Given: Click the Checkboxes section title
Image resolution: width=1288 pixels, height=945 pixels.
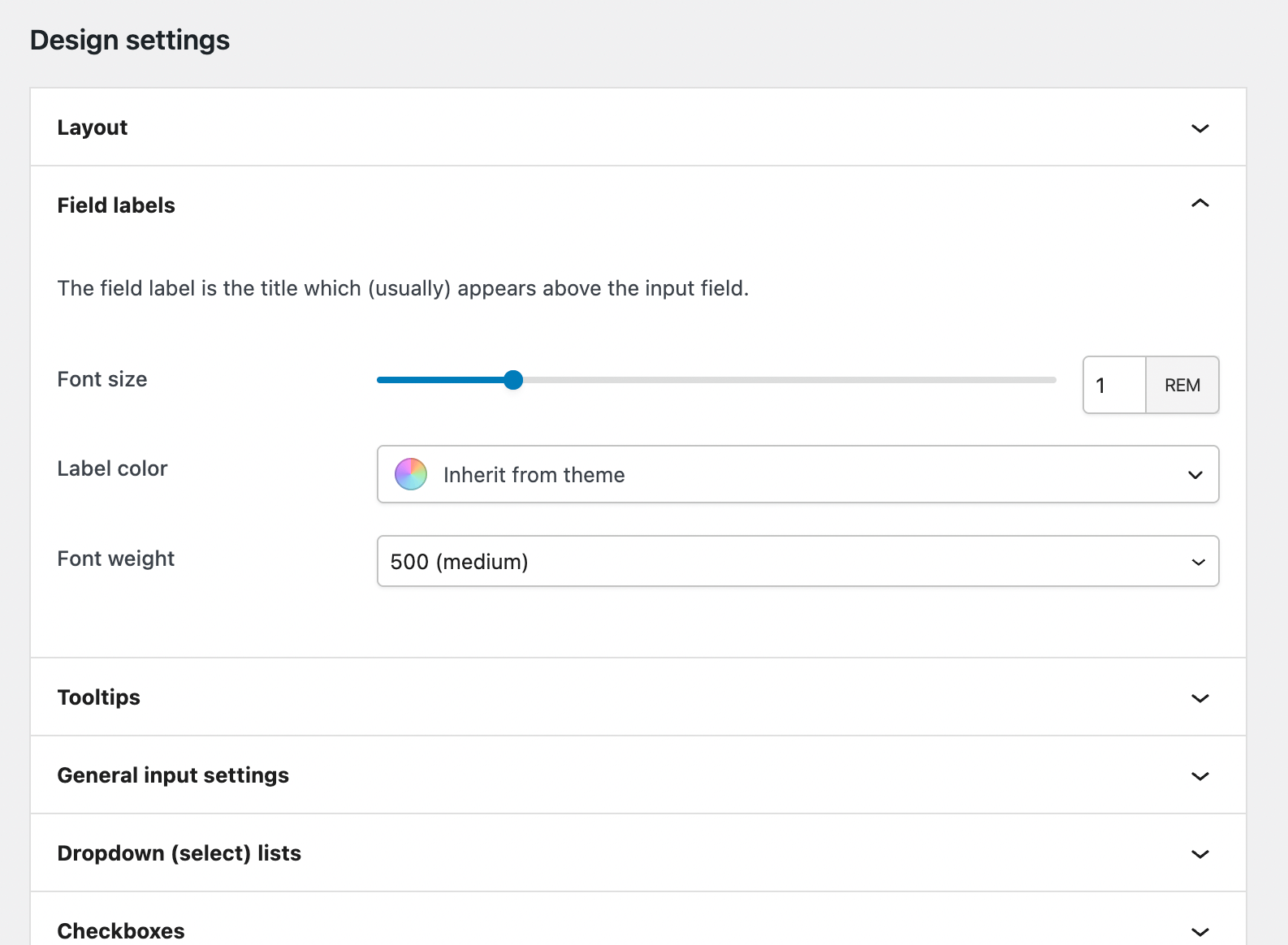Looking at the screenshot, I should coord(121,931).
